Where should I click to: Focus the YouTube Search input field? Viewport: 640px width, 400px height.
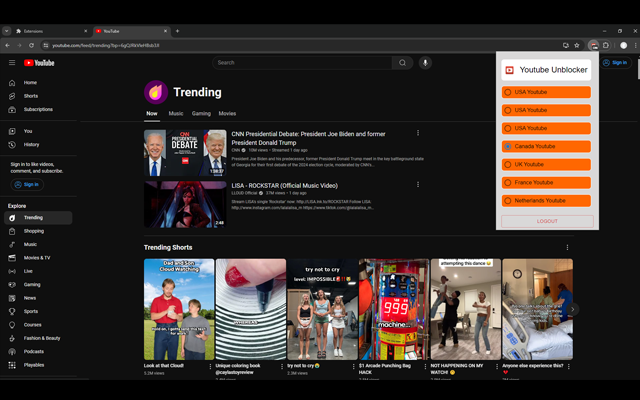pyautogui.click(x=302, y=62)
